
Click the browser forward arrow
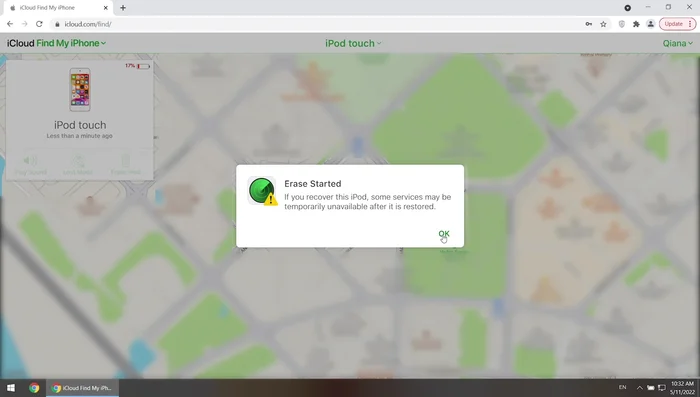[x=25, y=24]
